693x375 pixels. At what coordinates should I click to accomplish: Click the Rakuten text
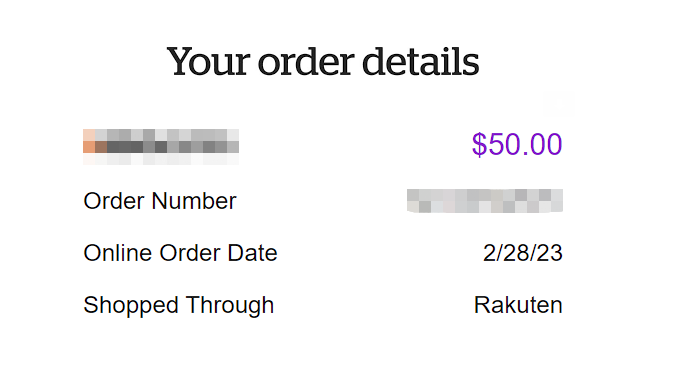518,305
